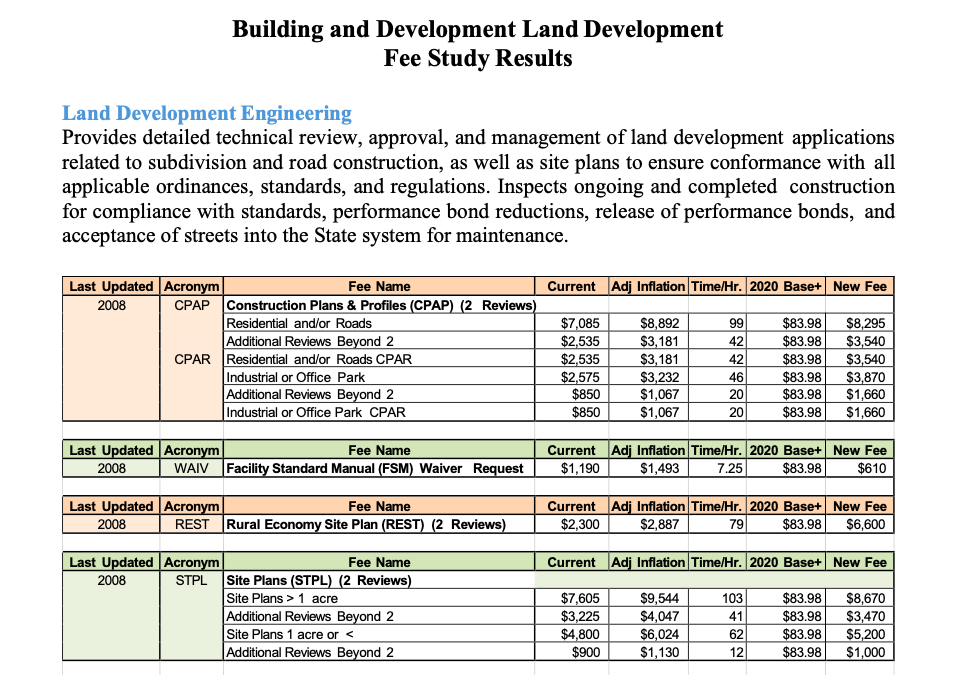This screenshot has height=675, width=955.
Task: Select the Site Plans > 1 acre row
Action: pyautogui.click(x=282, y=598)
